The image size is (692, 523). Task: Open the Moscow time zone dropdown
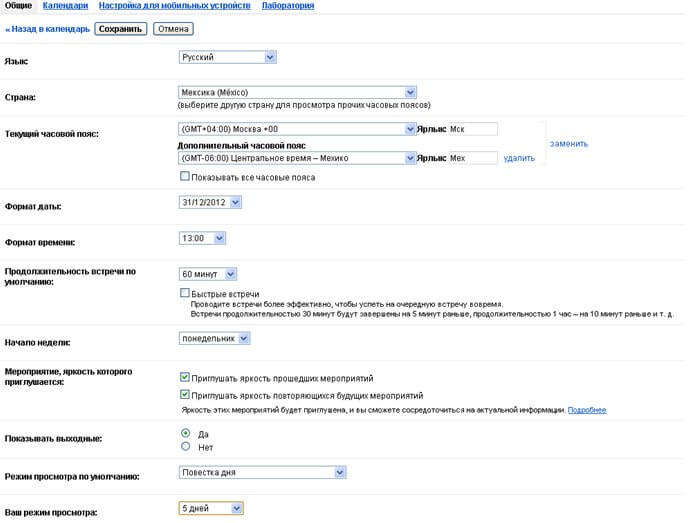[297, 129]
